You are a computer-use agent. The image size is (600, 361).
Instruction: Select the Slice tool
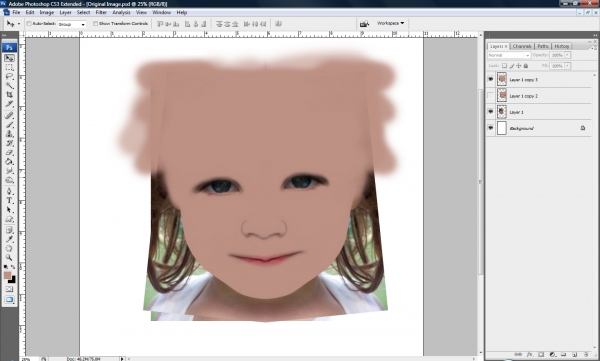[x=9, y=104]
